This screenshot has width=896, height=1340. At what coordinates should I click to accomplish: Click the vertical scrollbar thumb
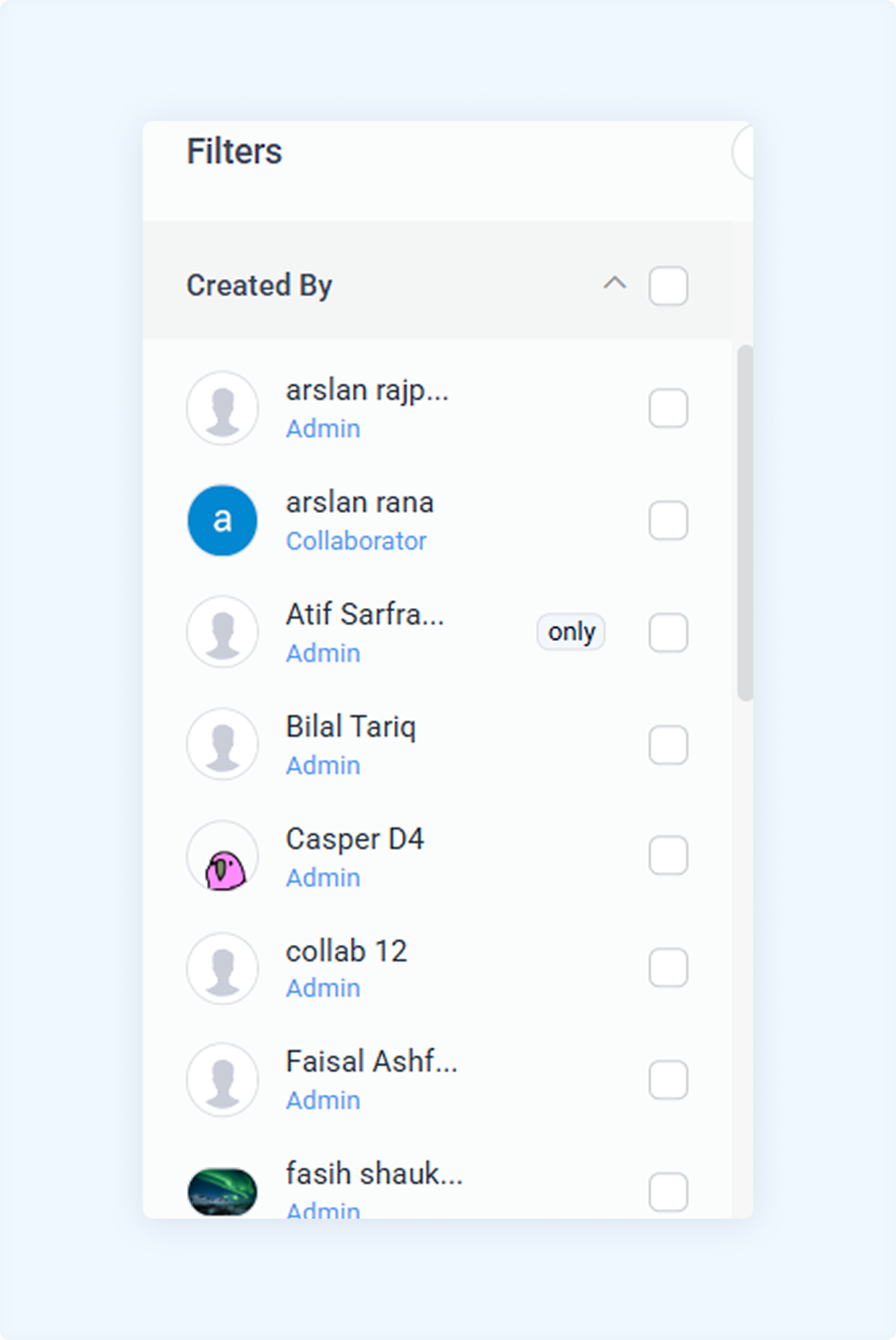coord(745,522)
